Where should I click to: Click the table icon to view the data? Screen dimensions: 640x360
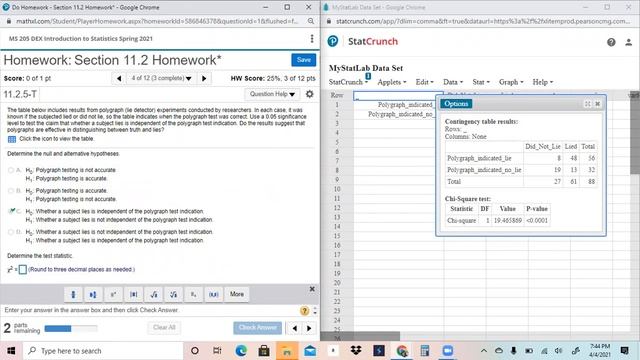(x=12, y=139)
